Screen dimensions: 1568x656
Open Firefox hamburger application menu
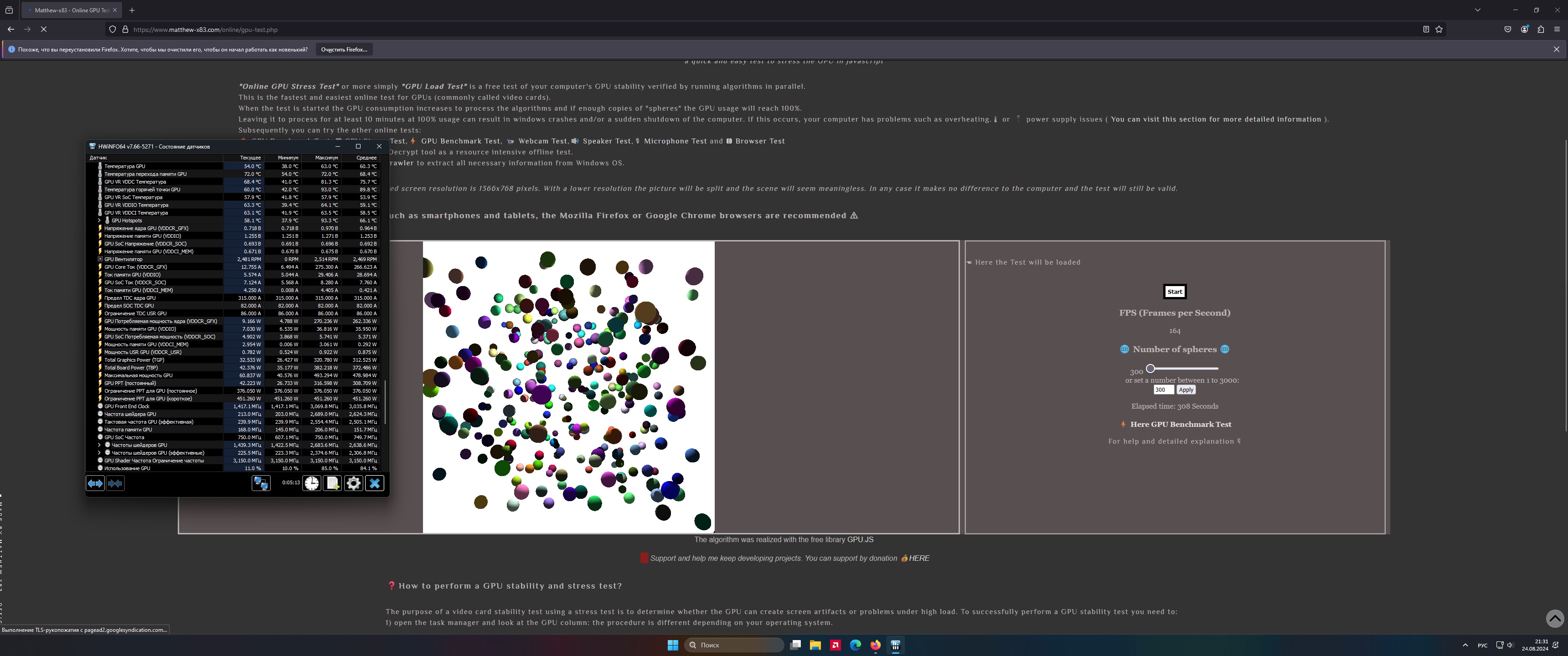[x=1557, y=29]
